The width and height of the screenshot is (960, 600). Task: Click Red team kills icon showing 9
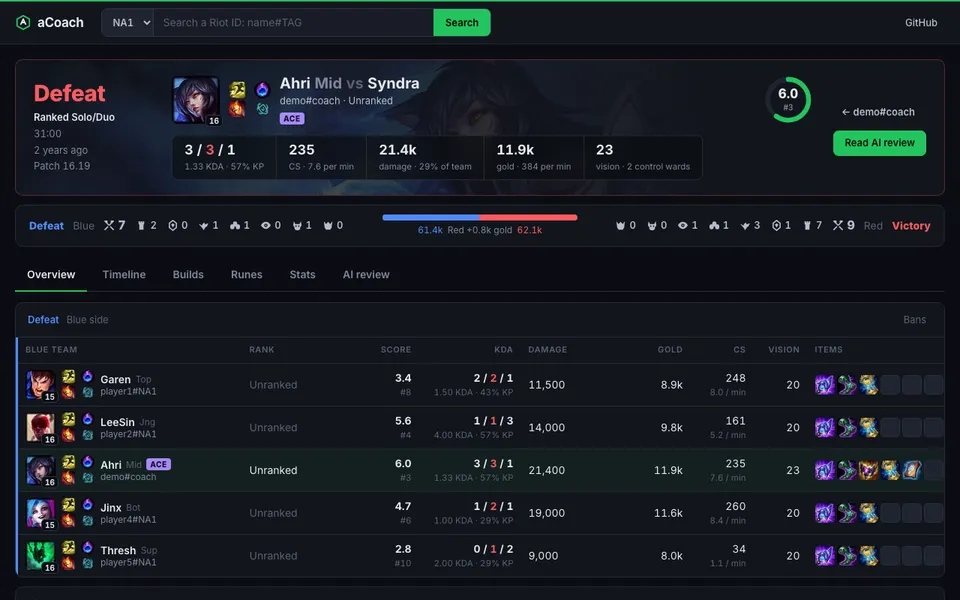click(x=838, y=225)
